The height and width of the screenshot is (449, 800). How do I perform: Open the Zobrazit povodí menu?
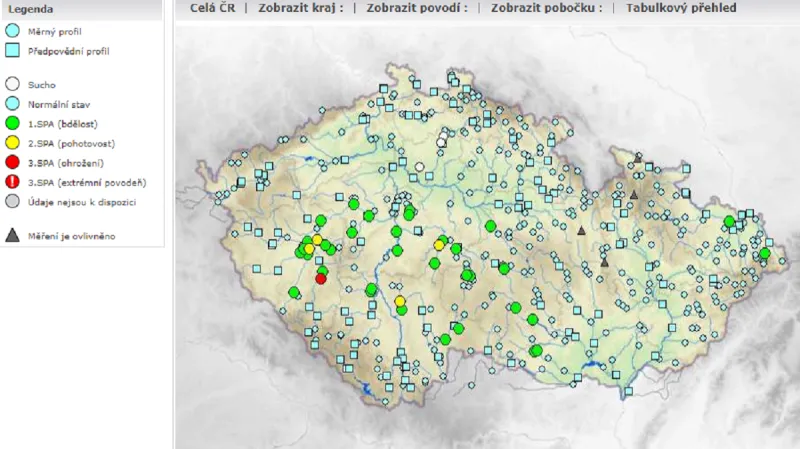pos(417,8)
